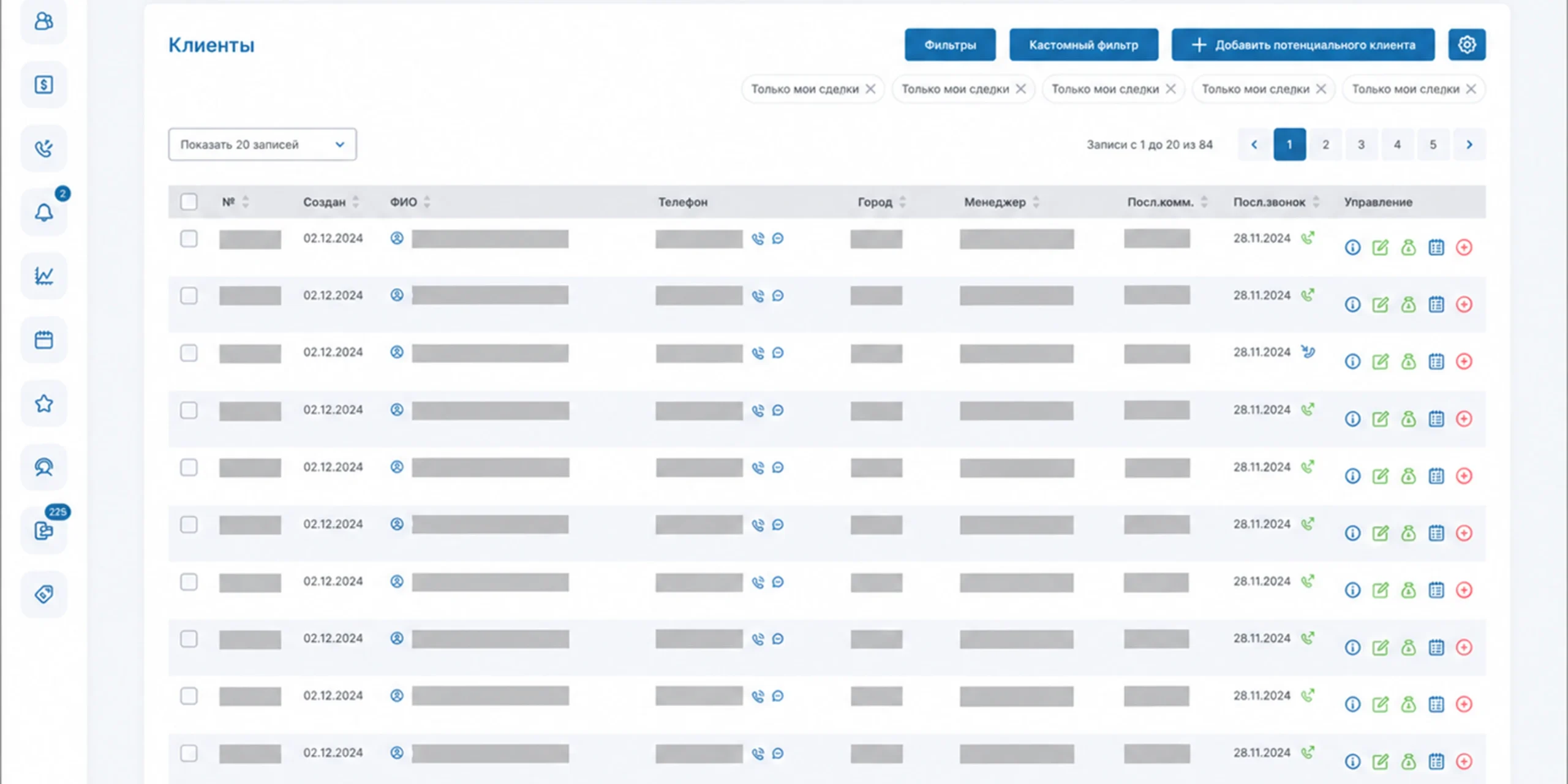This screenshot has height=784, width=1568.
Task: Click 'Добавить потенциального клиента' button
Action: click(x=1303, y=45)
